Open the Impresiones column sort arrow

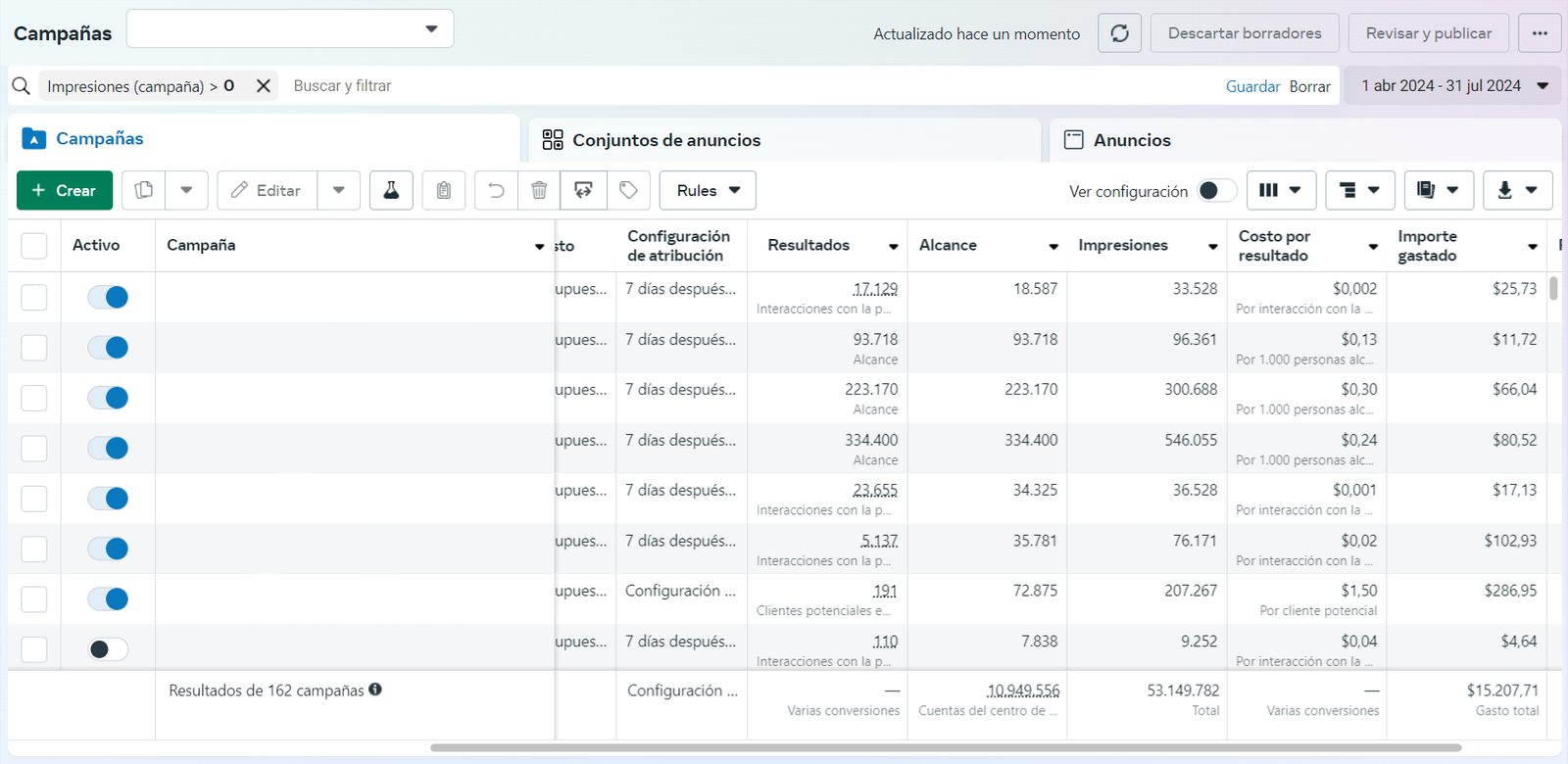[x=1213, y=247]
